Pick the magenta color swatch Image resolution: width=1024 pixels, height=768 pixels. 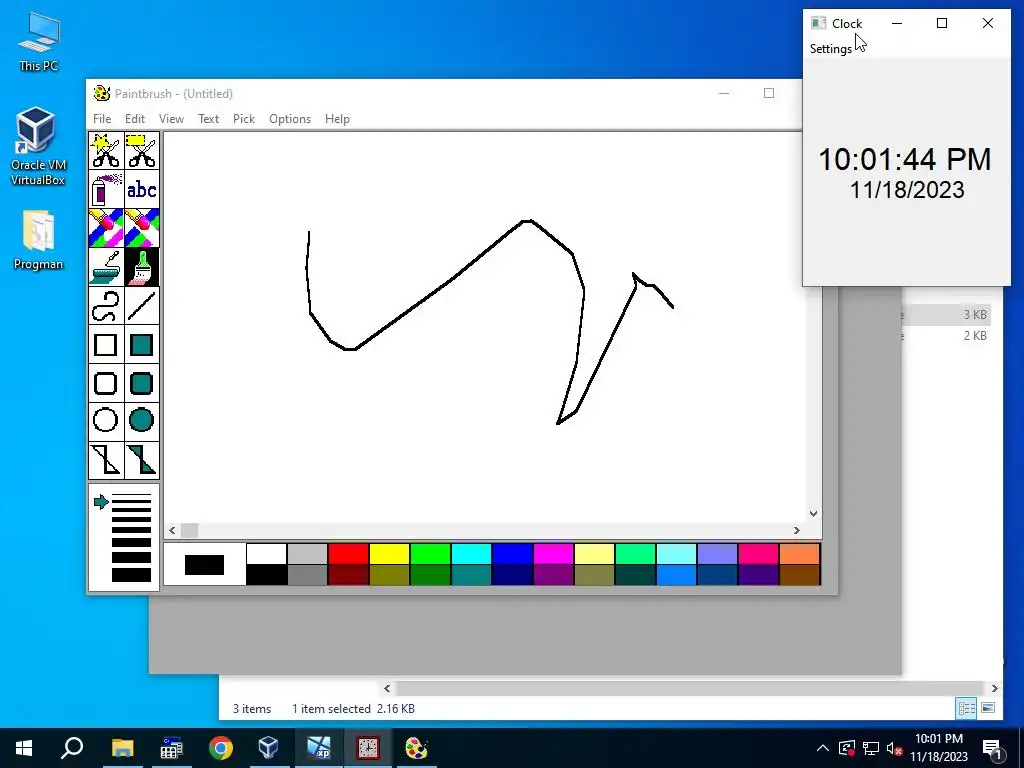click(553, 554)
